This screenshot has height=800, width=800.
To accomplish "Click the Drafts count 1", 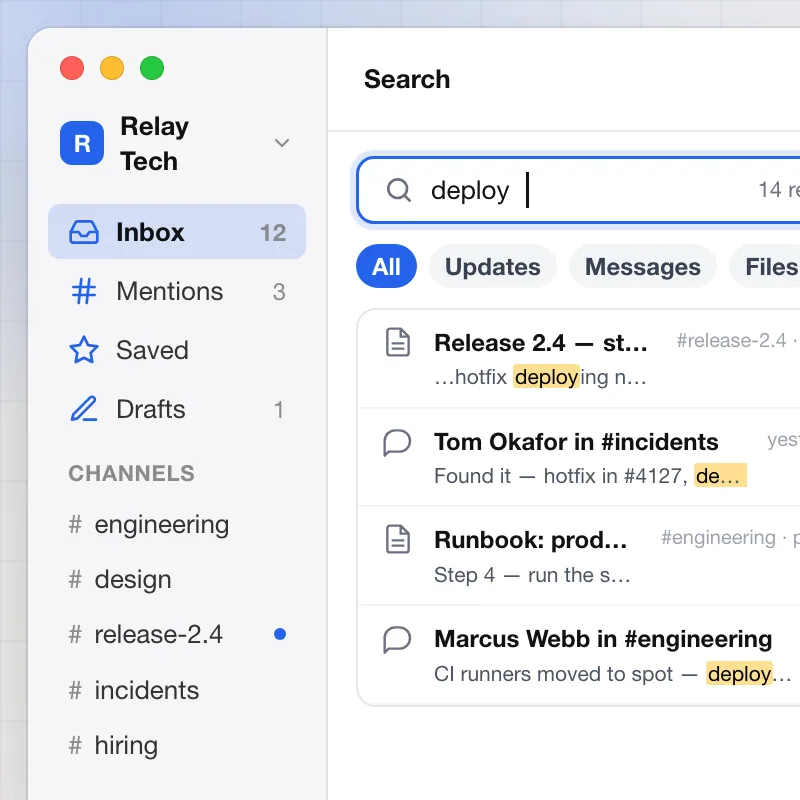I will 279,409.
